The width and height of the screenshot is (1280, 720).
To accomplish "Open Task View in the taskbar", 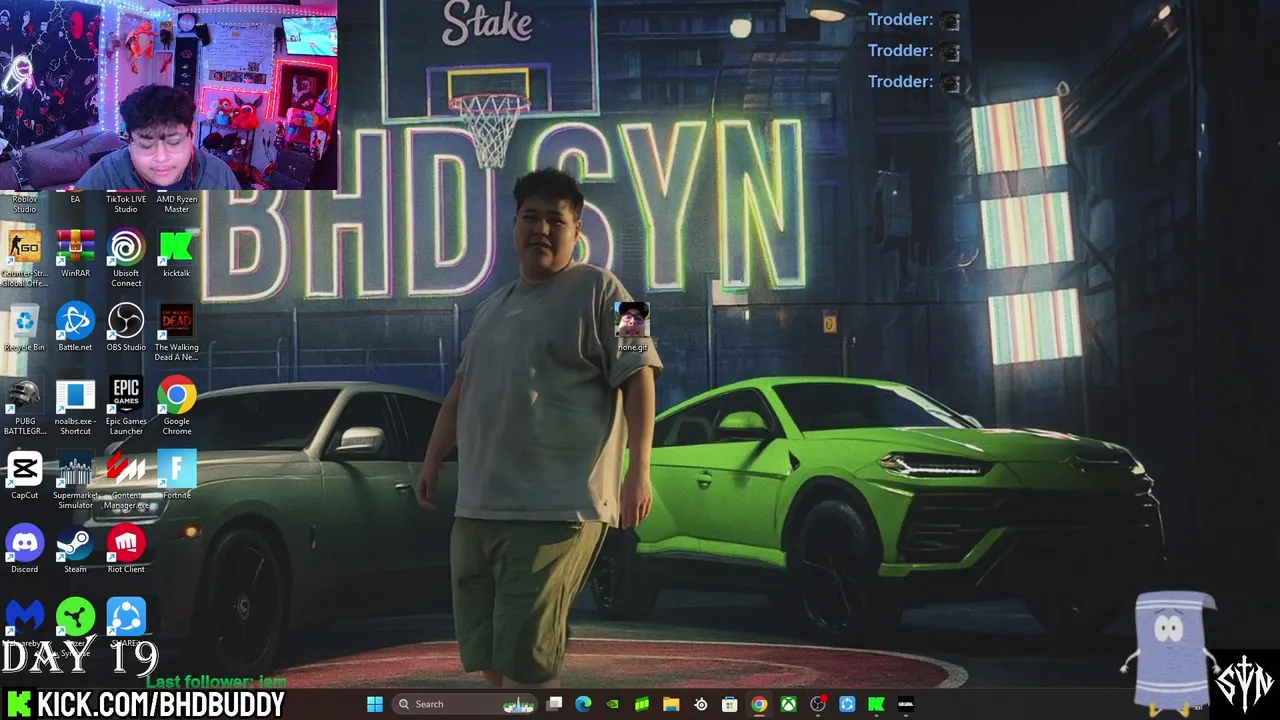I will coord(555,704).
